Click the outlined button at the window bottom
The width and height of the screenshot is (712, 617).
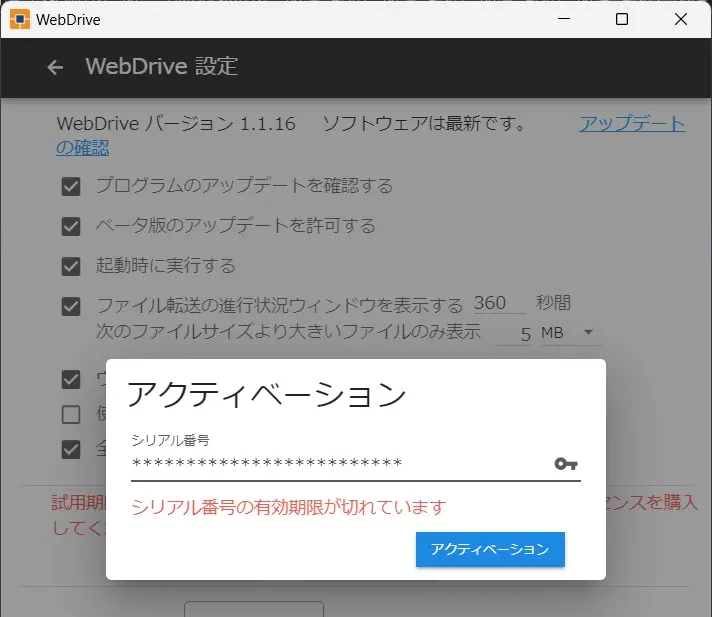tap(254, 609)
